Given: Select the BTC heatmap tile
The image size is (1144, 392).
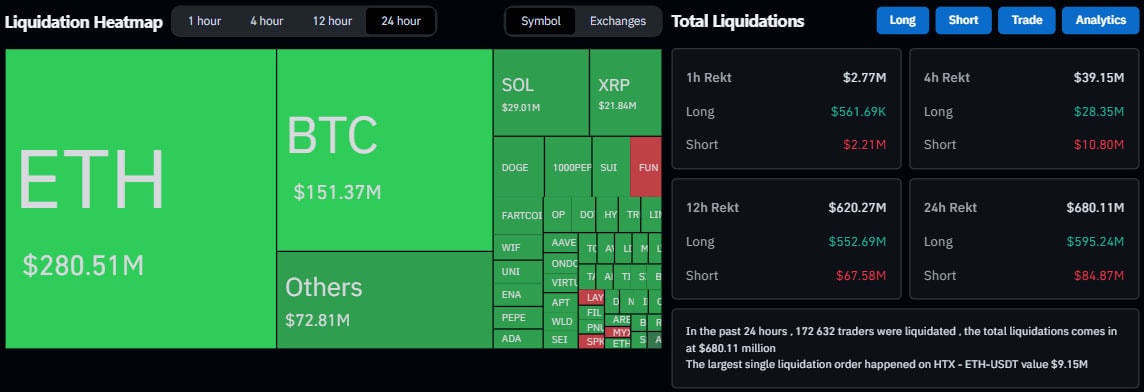Looking at the screenshot, I should click(384, 150).
